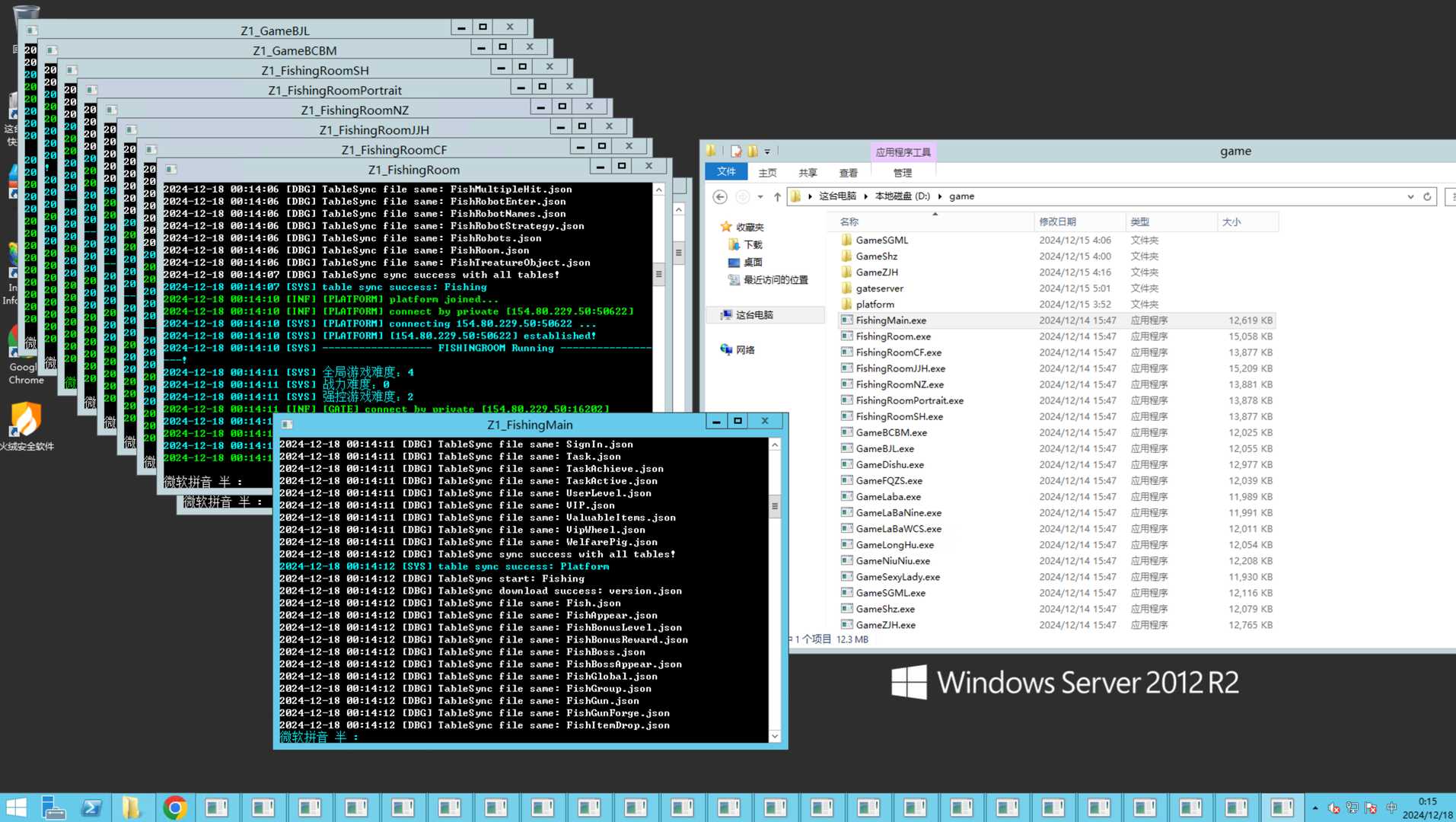Click the muted volume tray icon
The width and height of the screenshot is (1456, 822).
coord(1333,808)
